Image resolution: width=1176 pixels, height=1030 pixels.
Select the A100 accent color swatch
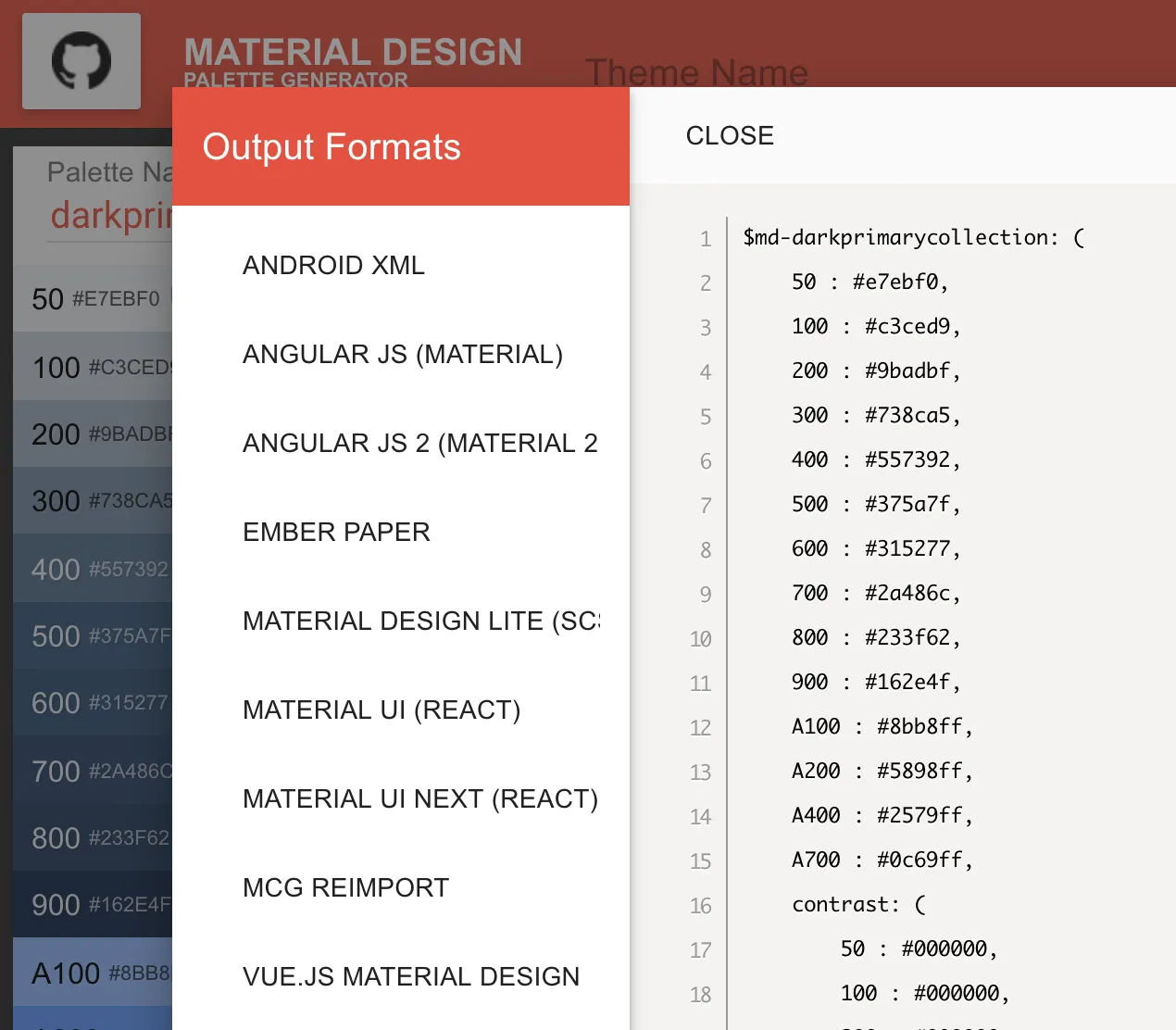[93, 973]
